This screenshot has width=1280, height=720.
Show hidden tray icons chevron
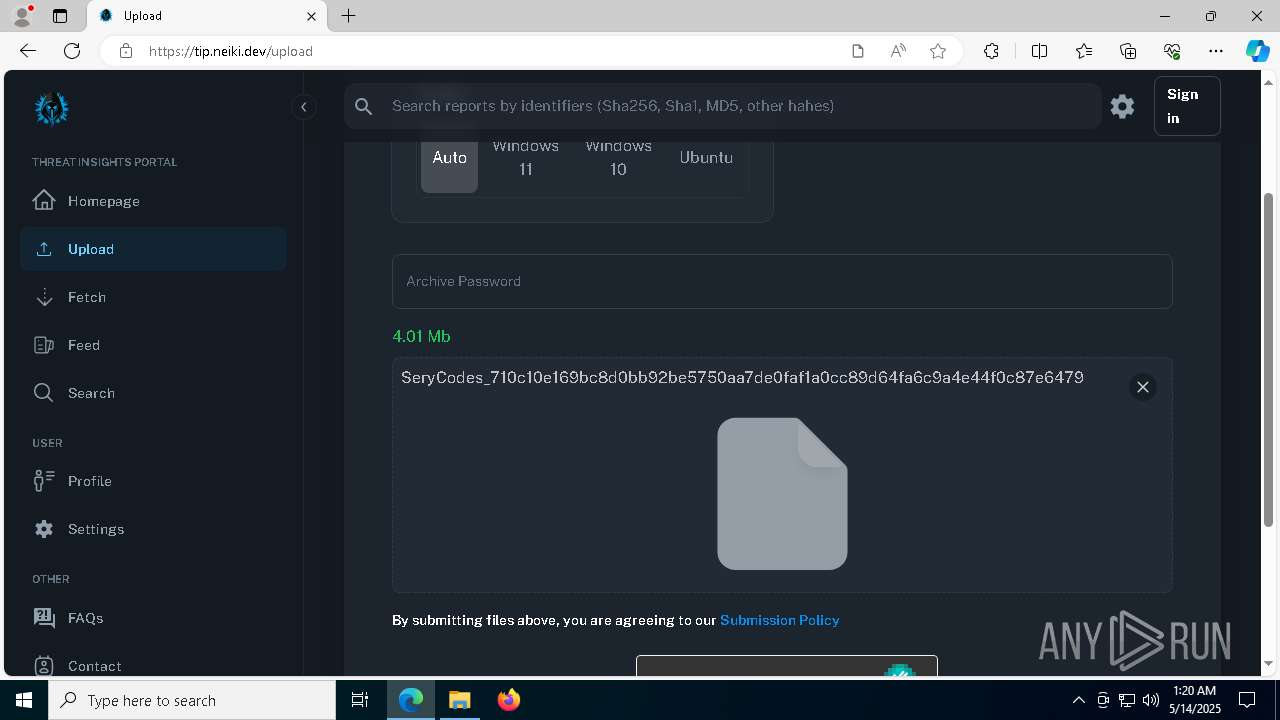pyautogui.click(x=1078, y=700)
